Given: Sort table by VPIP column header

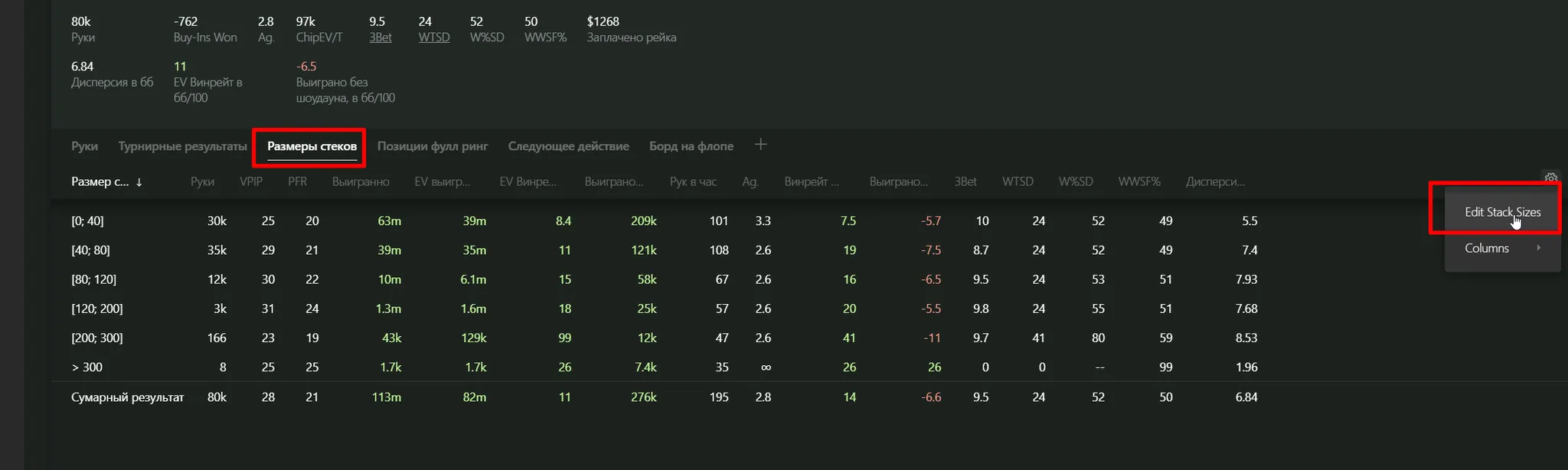Looking at the screenshot, I should [251, 182].
